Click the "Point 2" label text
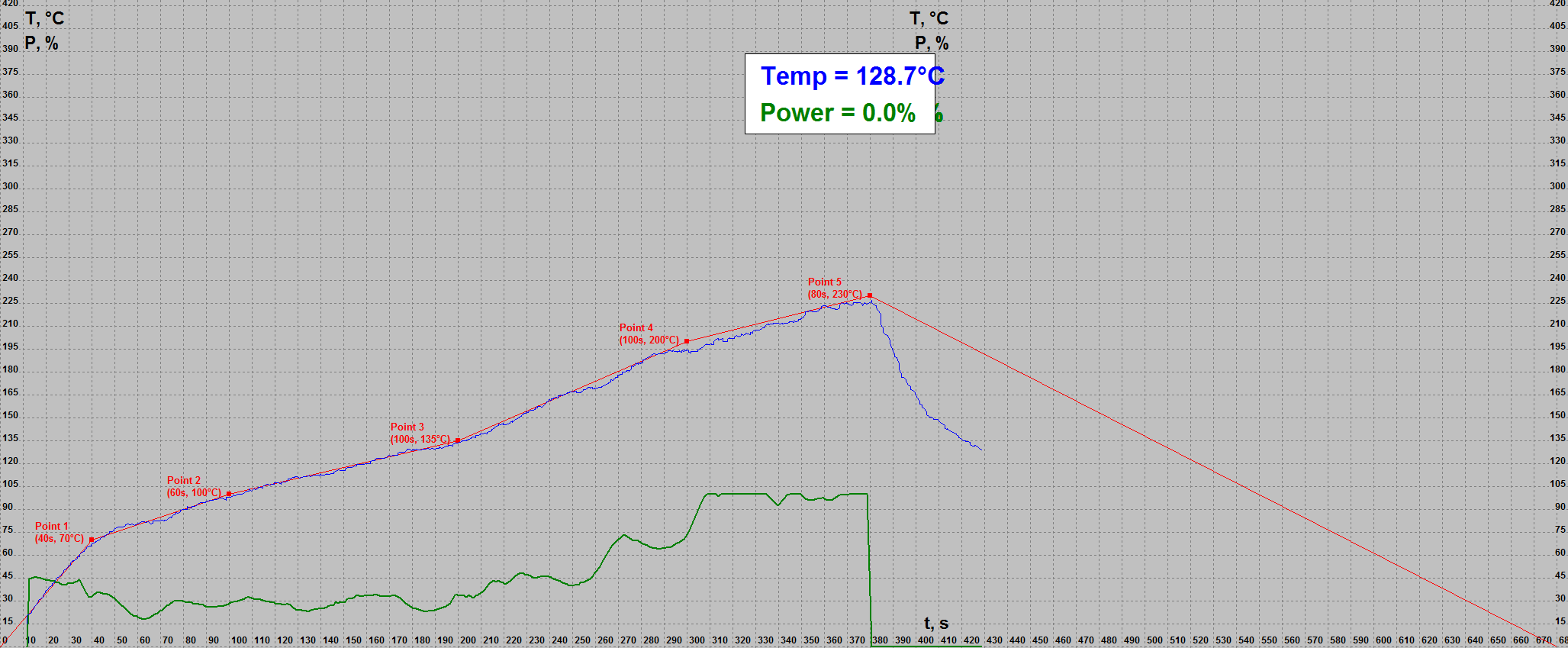Screen dimensions: 1568x648 184,480
